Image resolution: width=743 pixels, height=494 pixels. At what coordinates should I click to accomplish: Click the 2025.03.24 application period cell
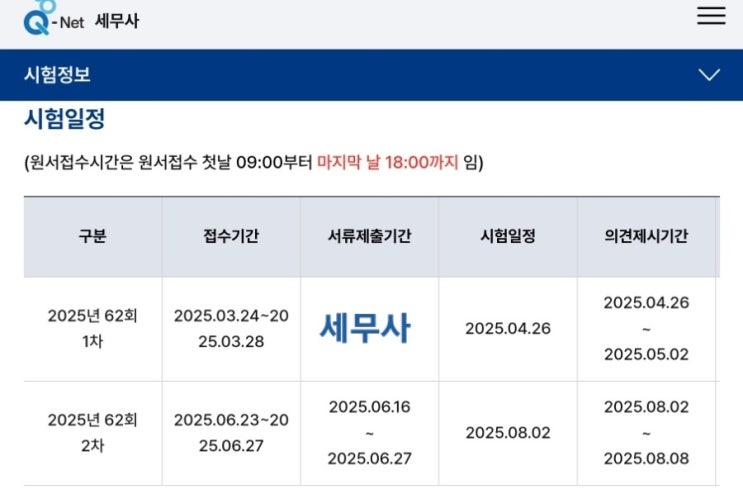coord(231,328)
